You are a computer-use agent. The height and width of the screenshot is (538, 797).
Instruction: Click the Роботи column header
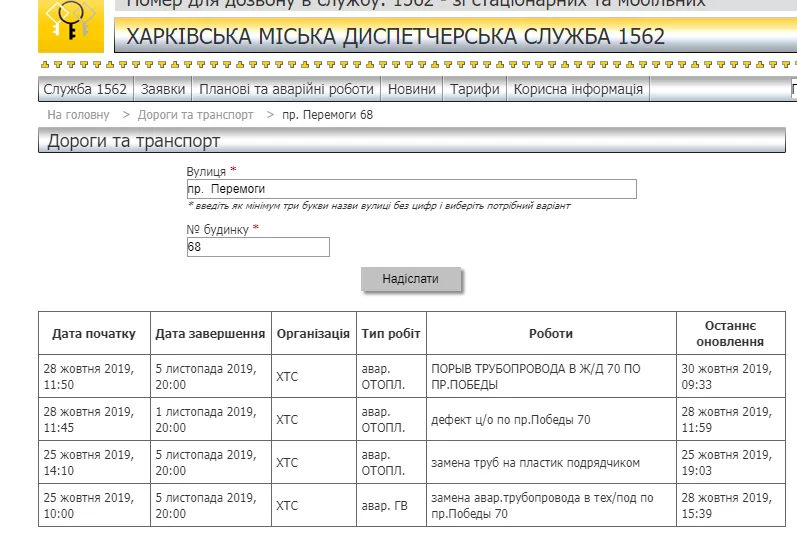tap(551, 334)
